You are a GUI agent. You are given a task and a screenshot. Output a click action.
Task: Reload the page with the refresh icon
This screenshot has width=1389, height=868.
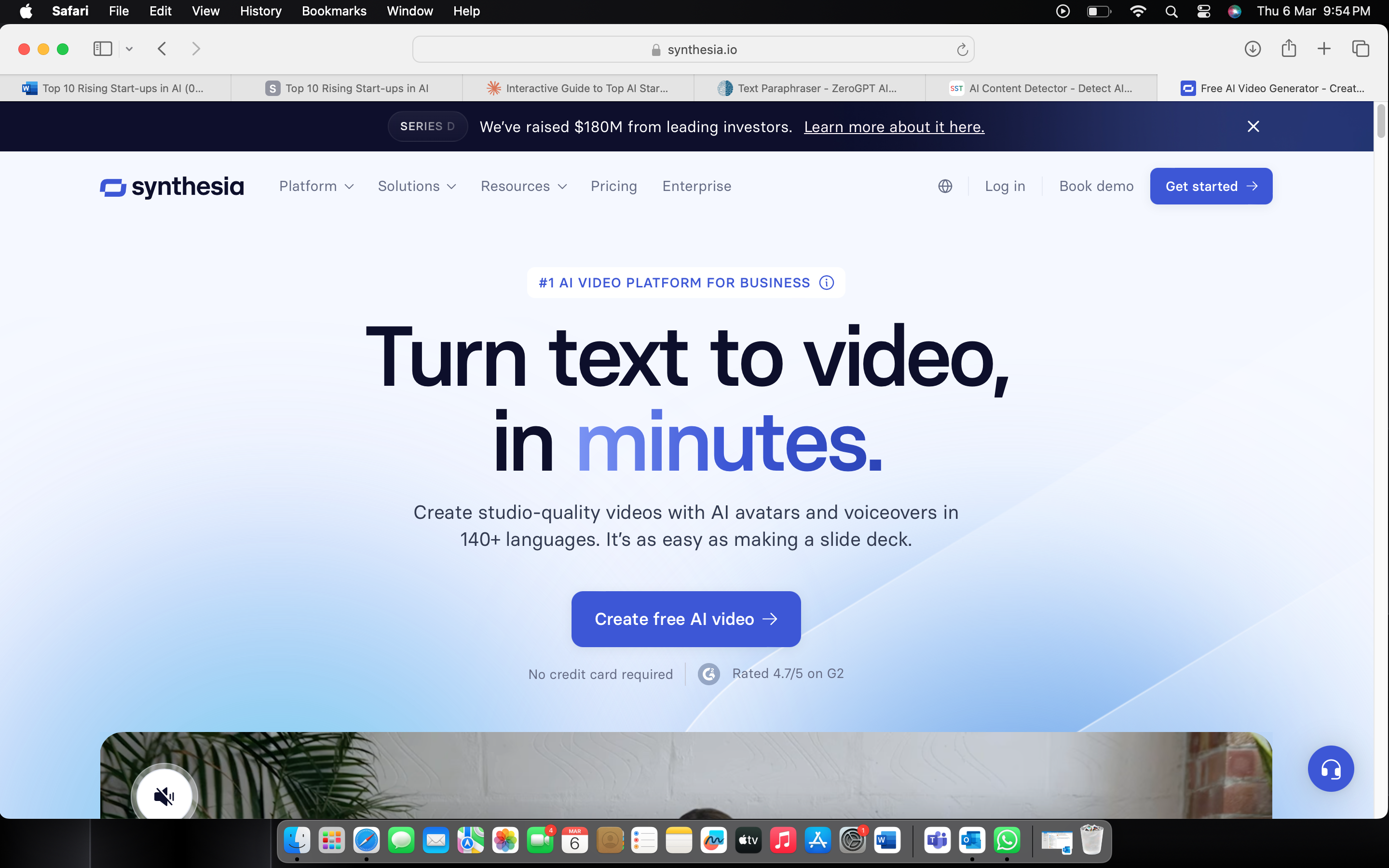pos(962,50)
